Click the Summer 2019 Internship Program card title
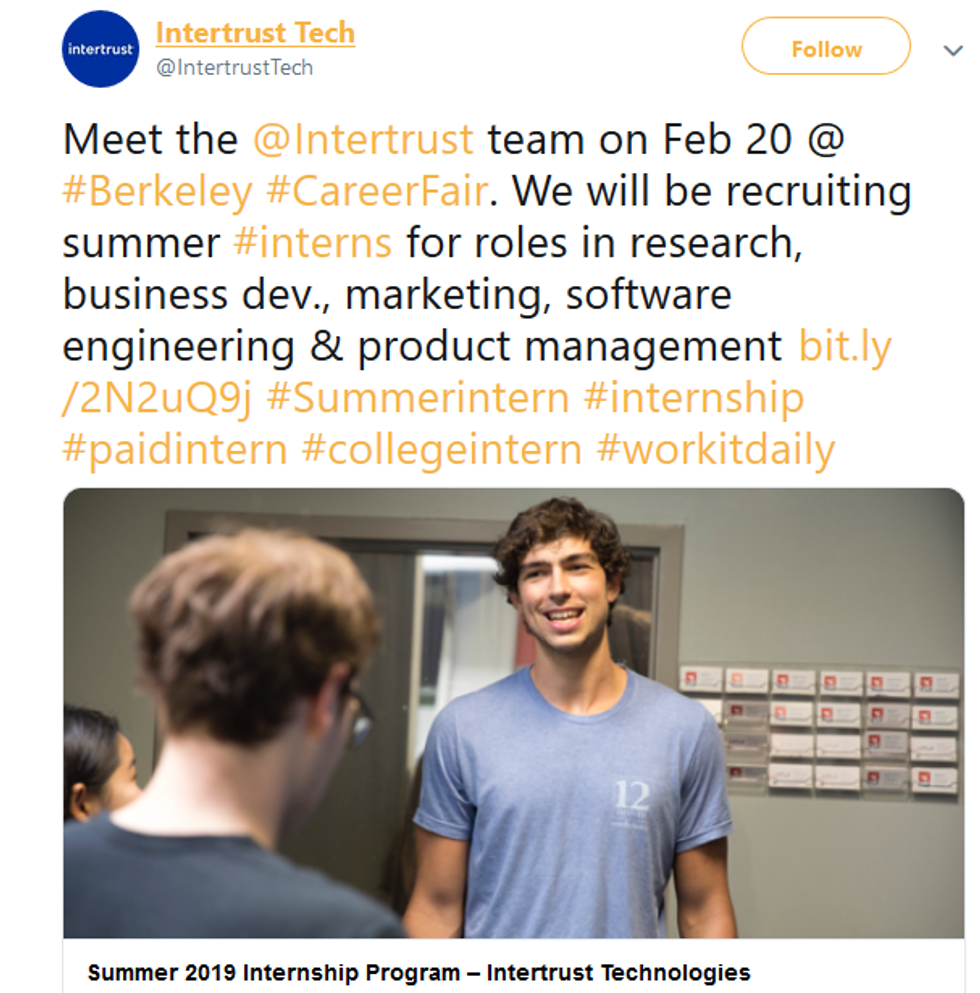Viewport: 980px width, 993px height. 419,972
